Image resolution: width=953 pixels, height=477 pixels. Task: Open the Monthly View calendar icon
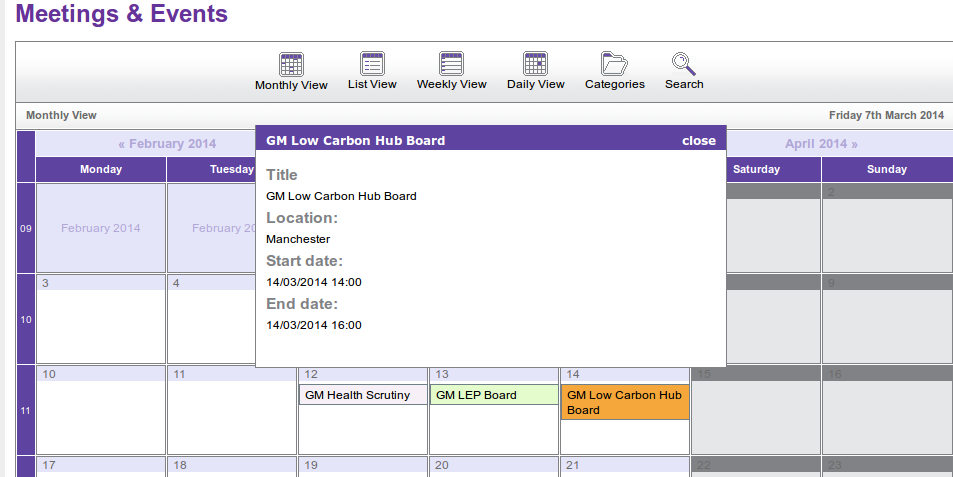pyautogui.click(x=291, y=64)
